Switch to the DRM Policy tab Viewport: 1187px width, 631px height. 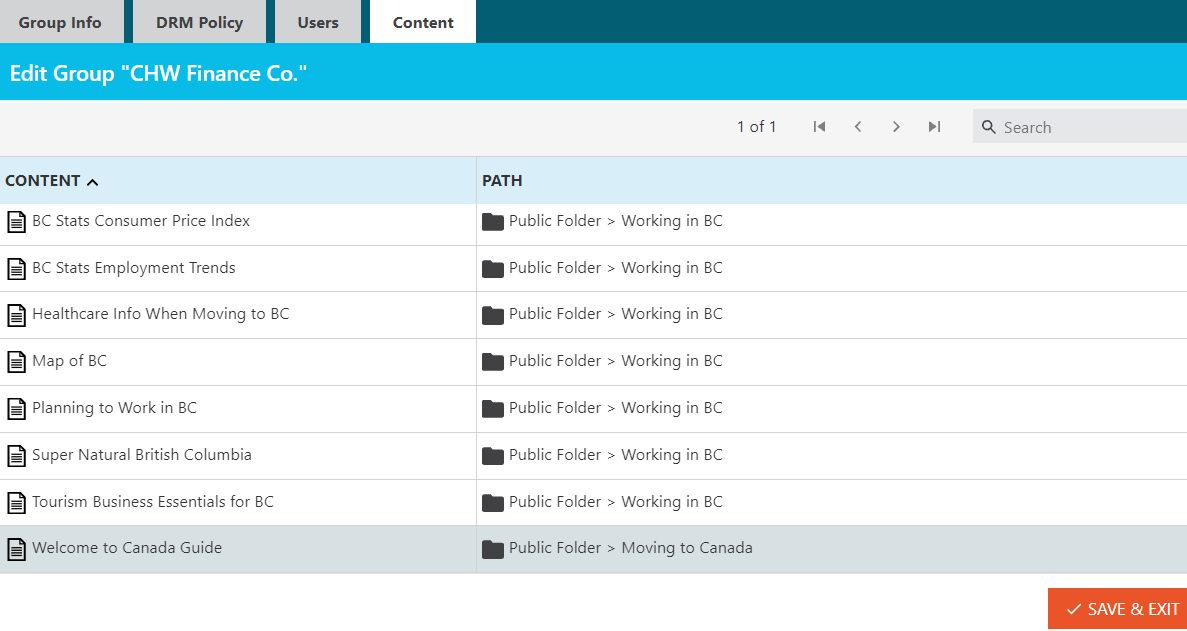(200, 22)
